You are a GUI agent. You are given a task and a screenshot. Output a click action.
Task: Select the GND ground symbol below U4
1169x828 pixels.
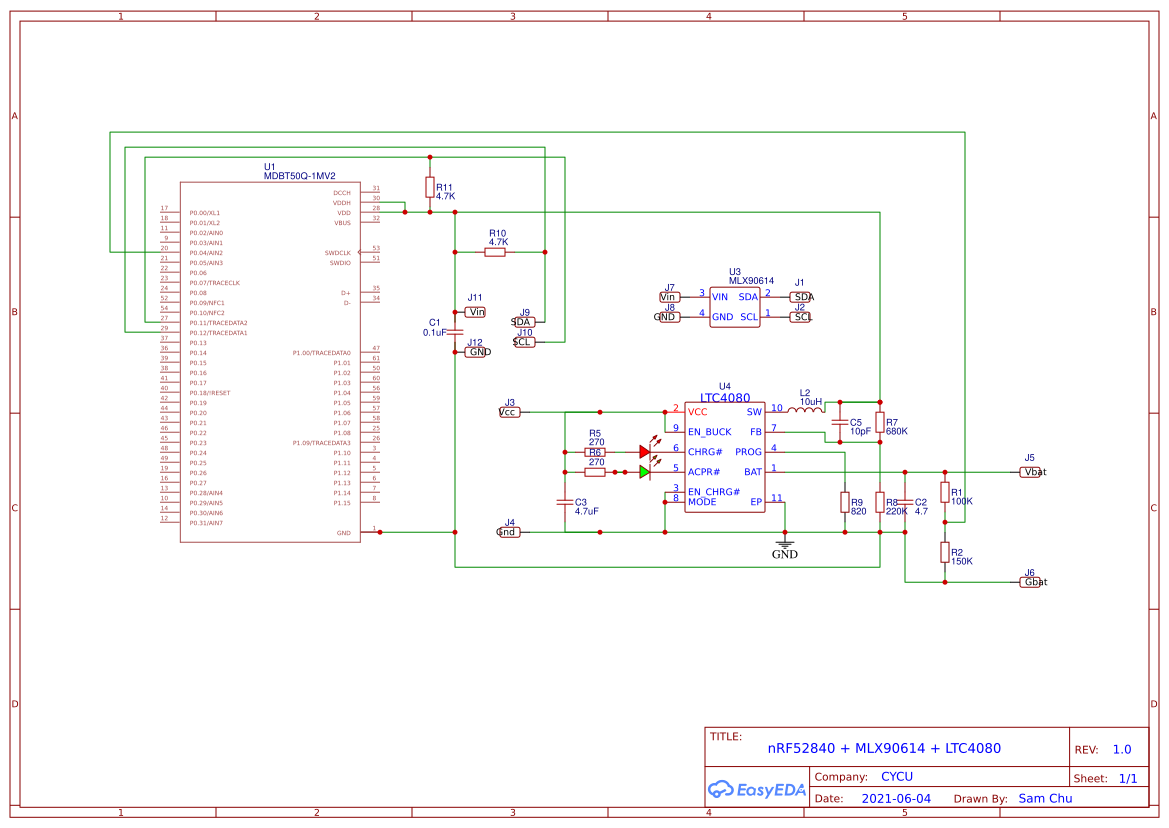[785, 545]
